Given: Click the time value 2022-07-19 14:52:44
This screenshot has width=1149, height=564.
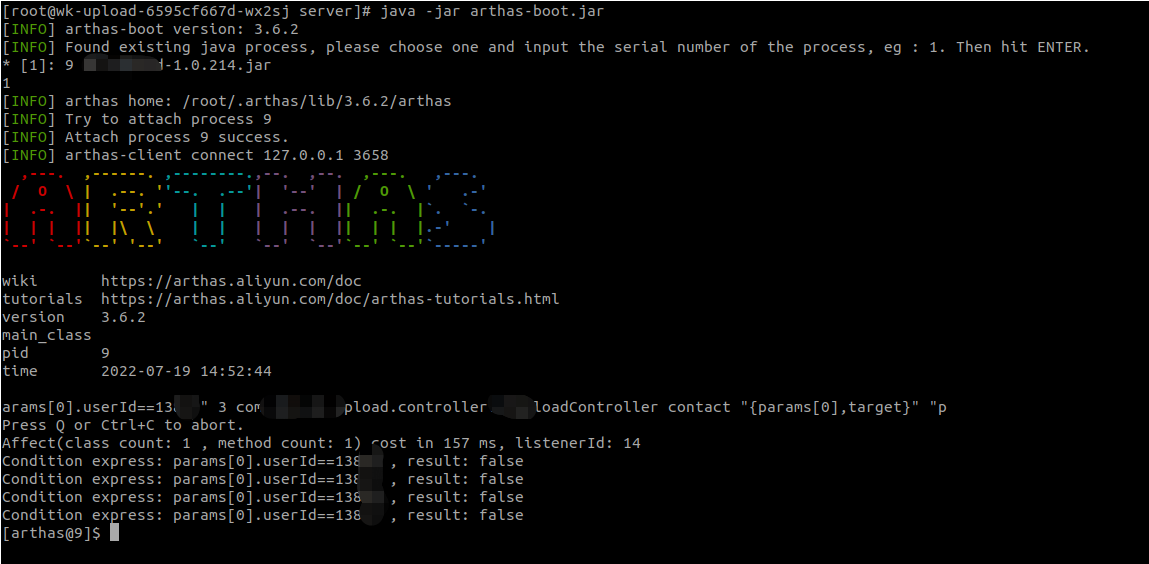Looking at the screenshot, I should tap(186, 371).
